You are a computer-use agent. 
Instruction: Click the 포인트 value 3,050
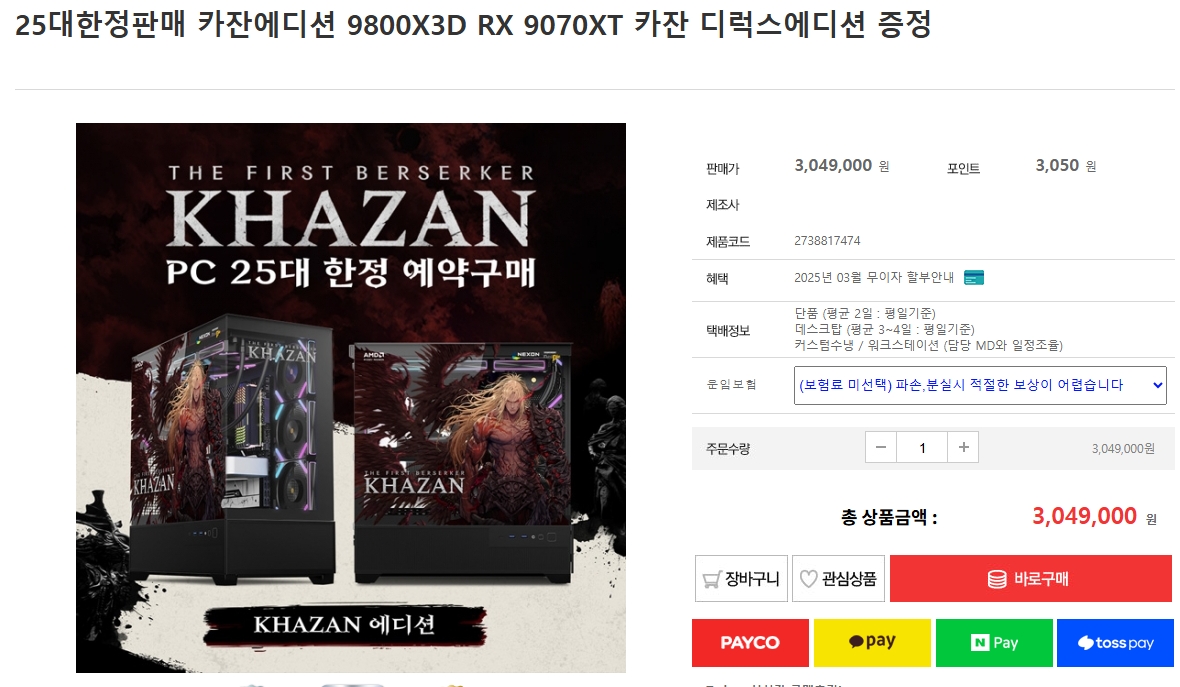click(x=1057, y=166)
